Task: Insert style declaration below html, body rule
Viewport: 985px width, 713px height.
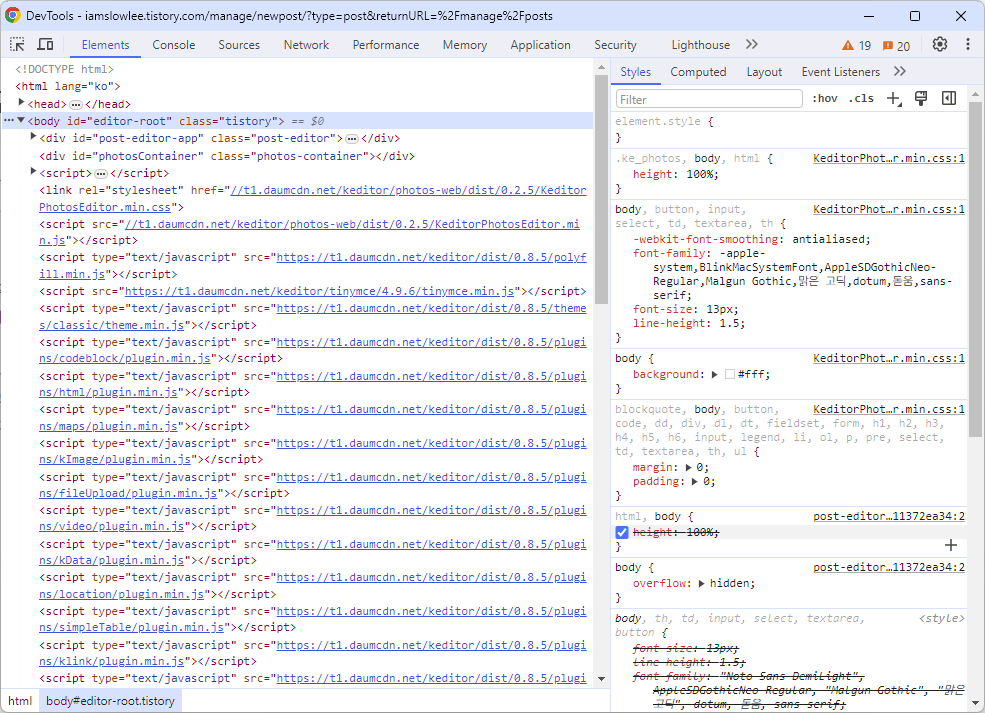Action: point(950,545)
